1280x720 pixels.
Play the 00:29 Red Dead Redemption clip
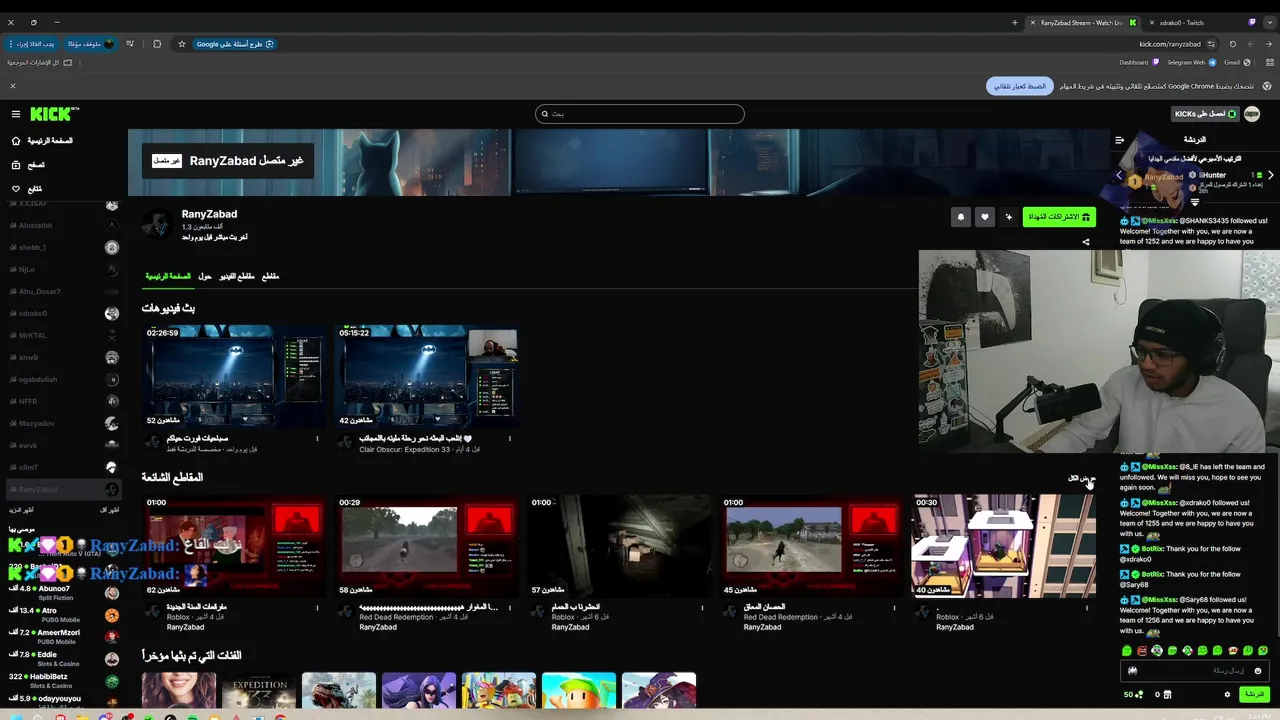pos(427,546)
